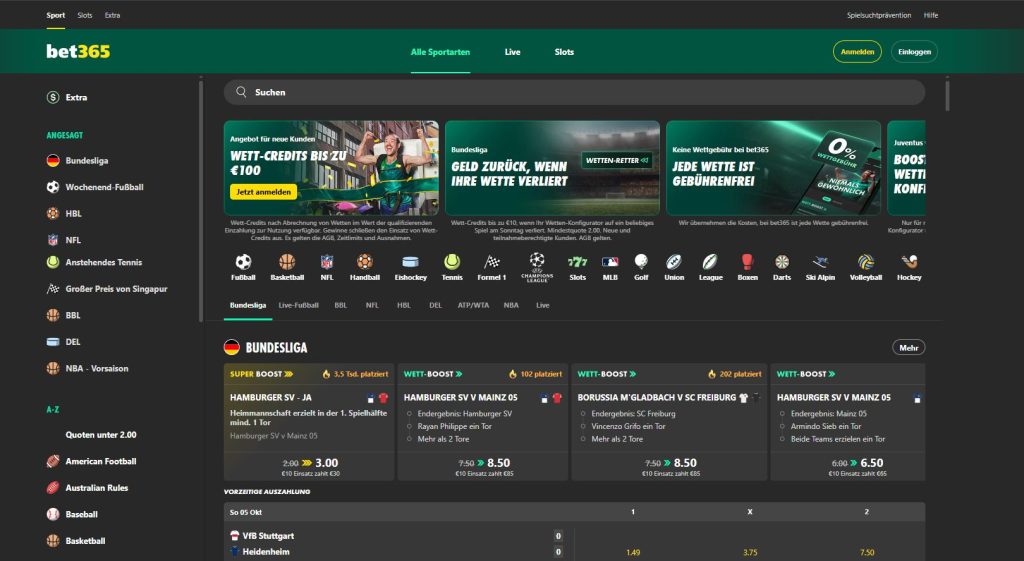1024x561 pixels.
Task: Pick the 7.50 Heidenheim away odds
Action: (867, 553)
